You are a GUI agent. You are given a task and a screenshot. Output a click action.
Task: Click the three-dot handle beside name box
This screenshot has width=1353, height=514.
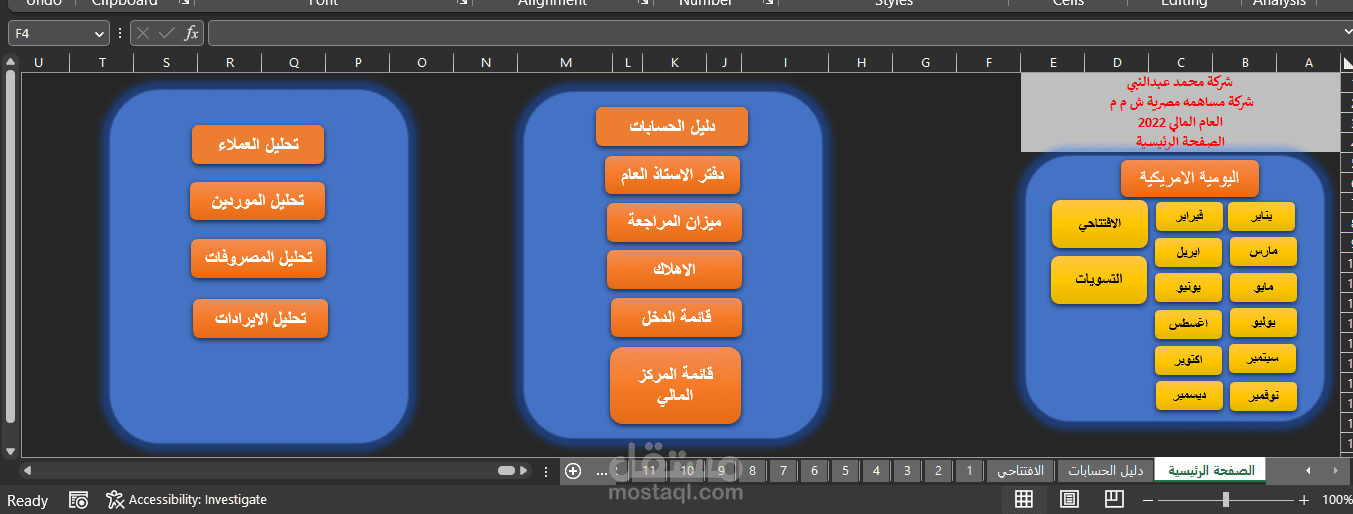pyautogui.click(x=120, y=33)
